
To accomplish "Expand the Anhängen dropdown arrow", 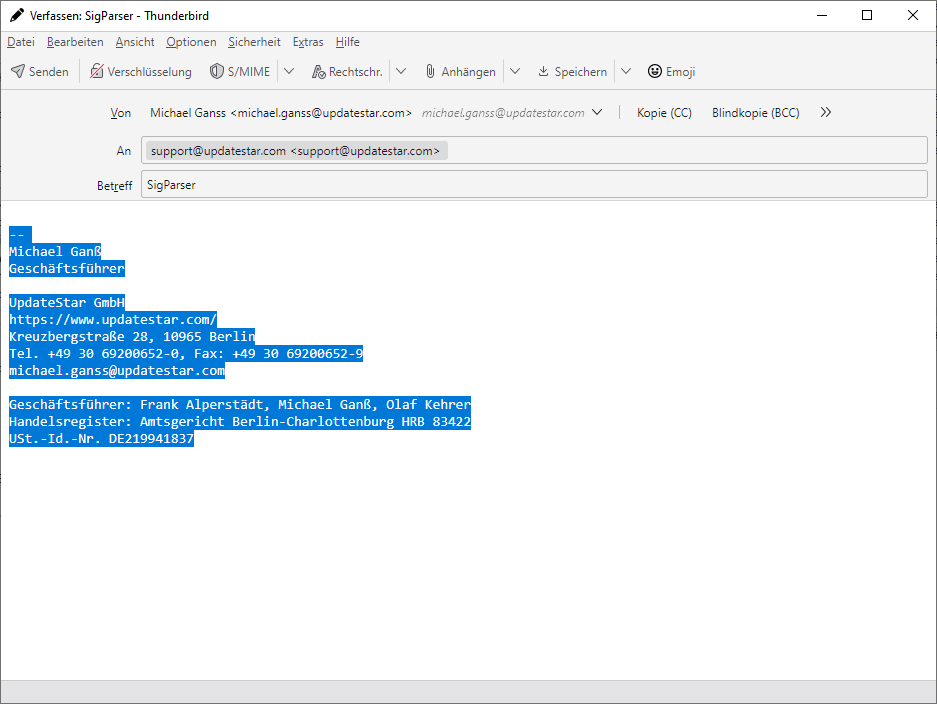I will point(514,72).
